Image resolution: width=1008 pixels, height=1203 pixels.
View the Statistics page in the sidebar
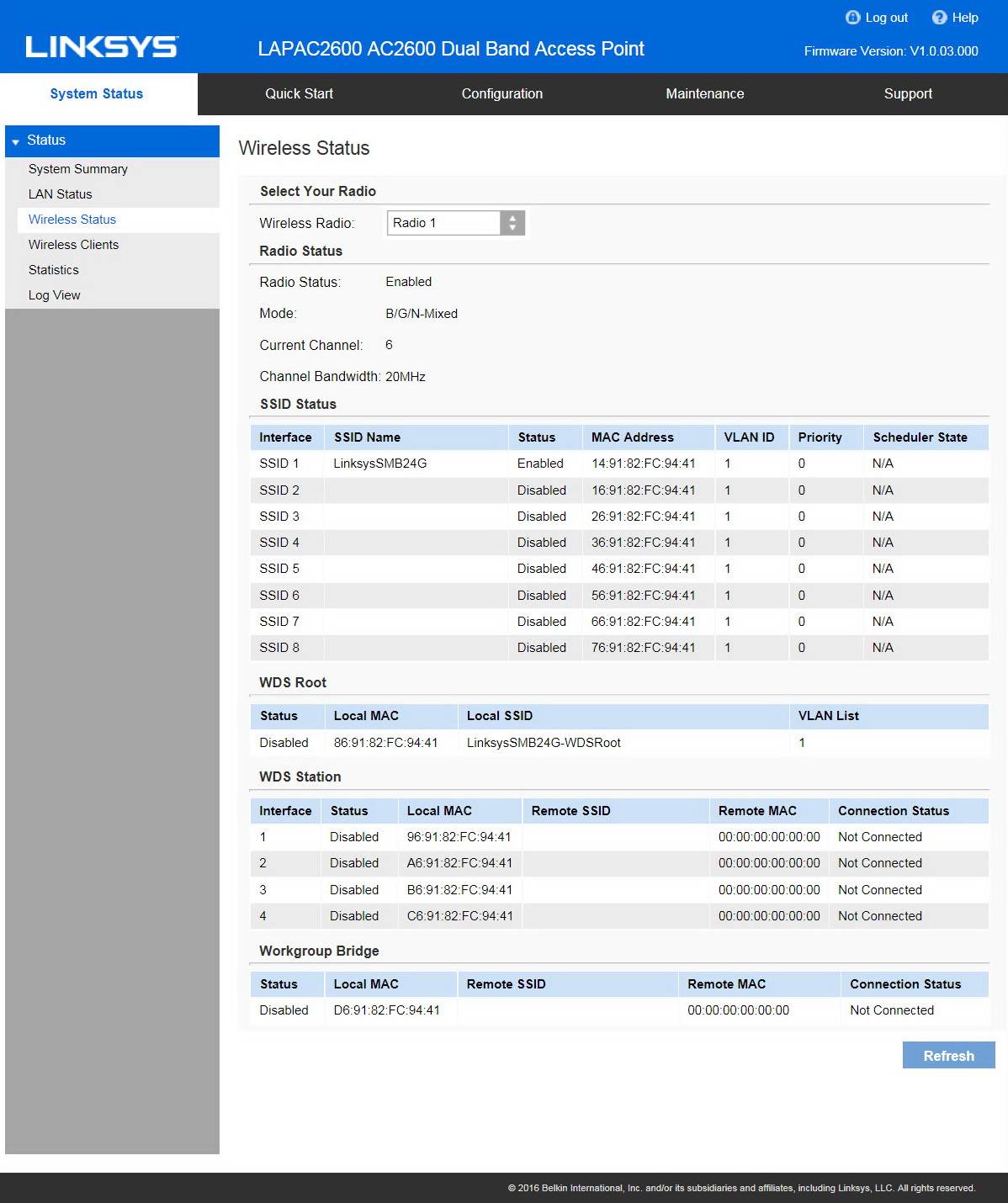(54, 270)
